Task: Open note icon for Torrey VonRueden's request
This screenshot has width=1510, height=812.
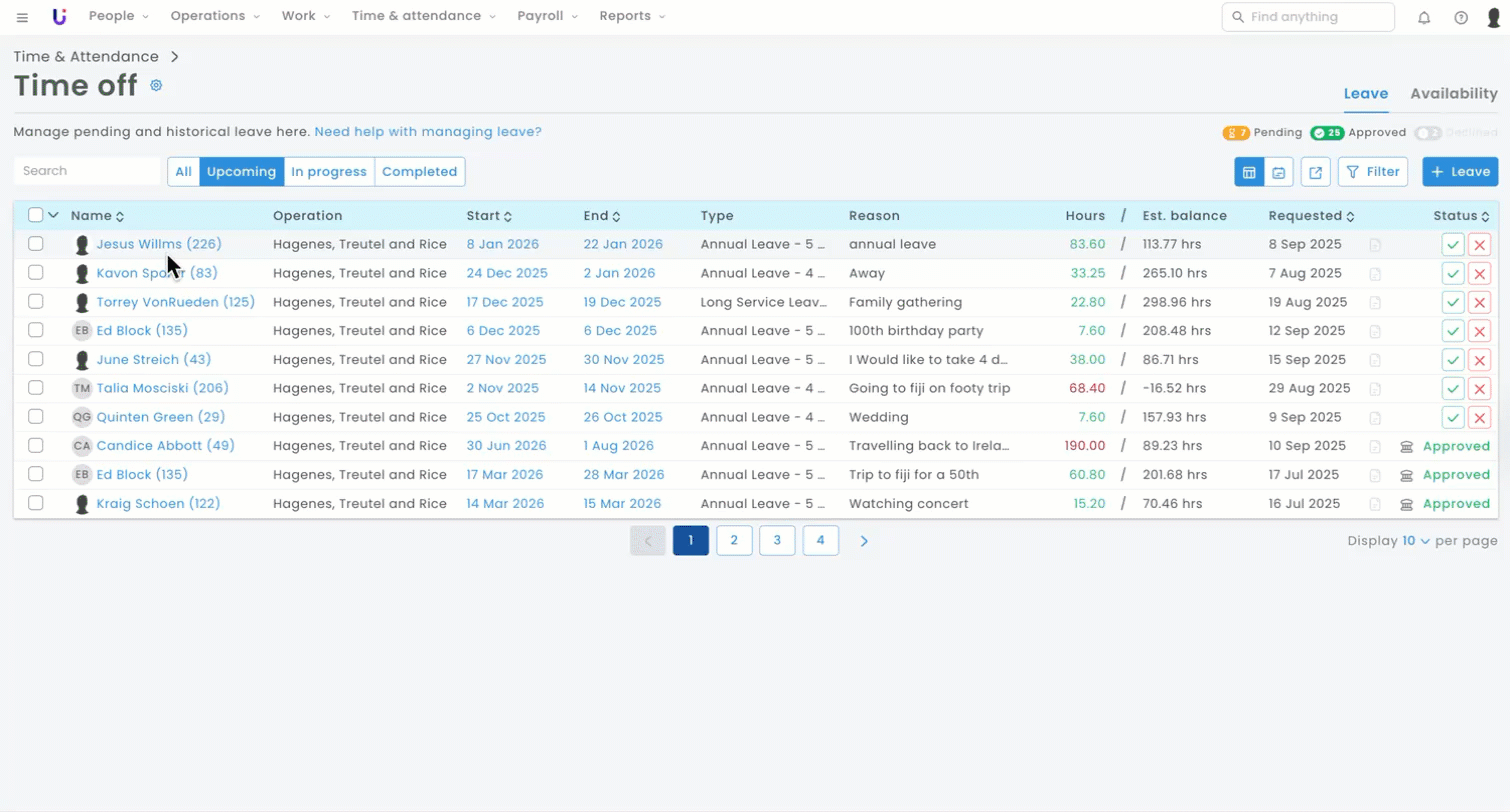Action: [x=1376, y=302]
